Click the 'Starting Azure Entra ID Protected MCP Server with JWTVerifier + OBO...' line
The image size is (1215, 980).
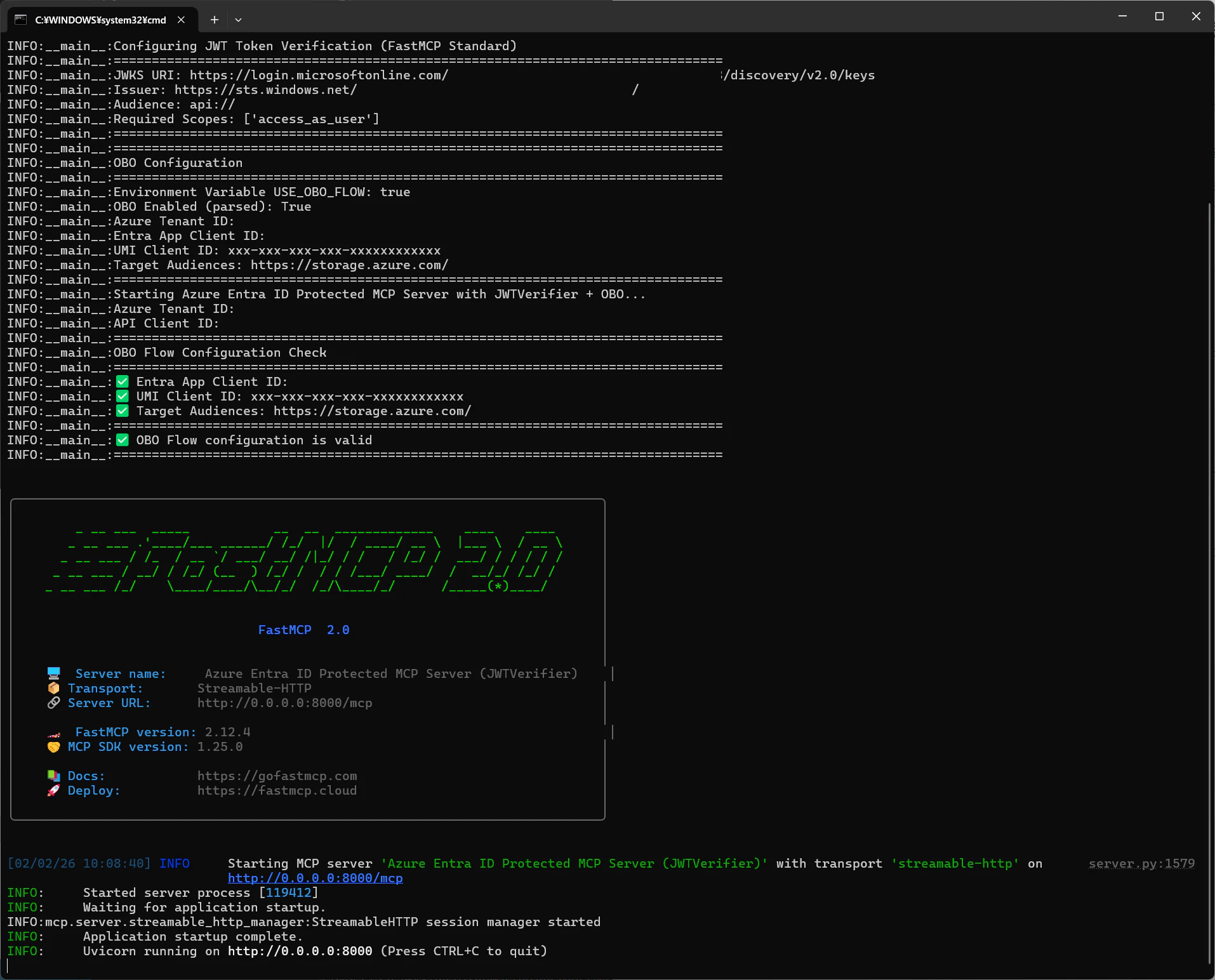[327, 294]
